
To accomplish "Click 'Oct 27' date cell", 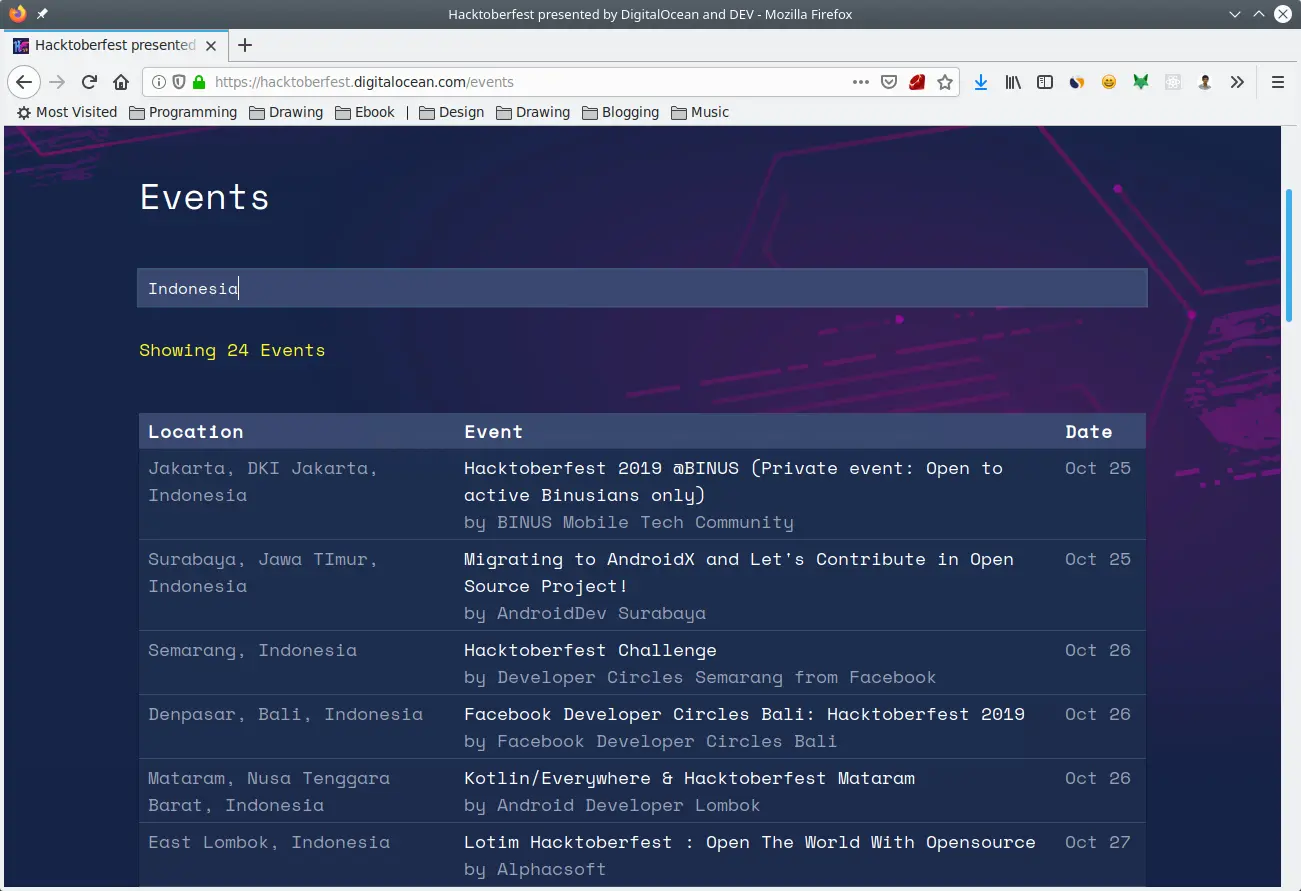I will point(1098,842).
